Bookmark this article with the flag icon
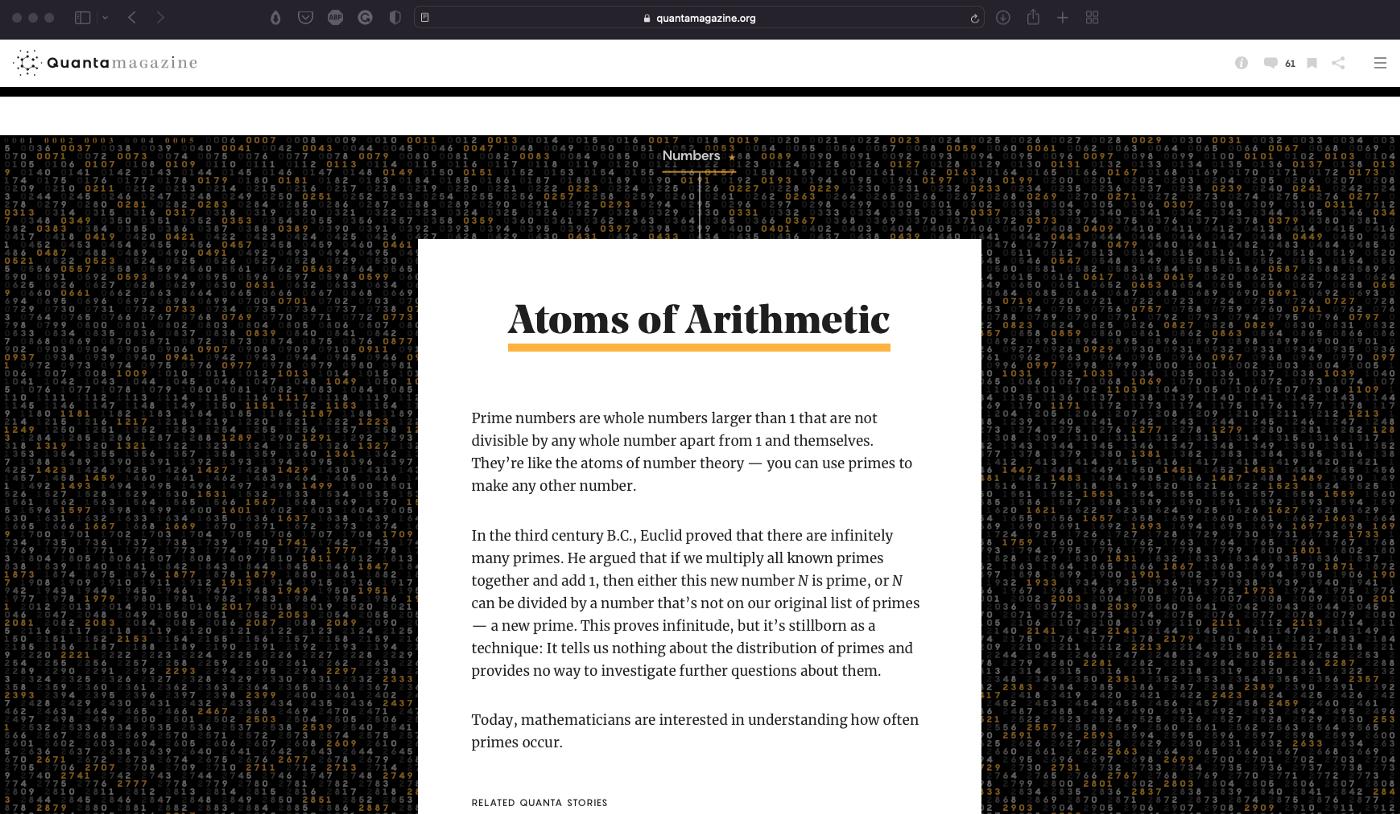The image size is (1400, 814). (1312, 63)
